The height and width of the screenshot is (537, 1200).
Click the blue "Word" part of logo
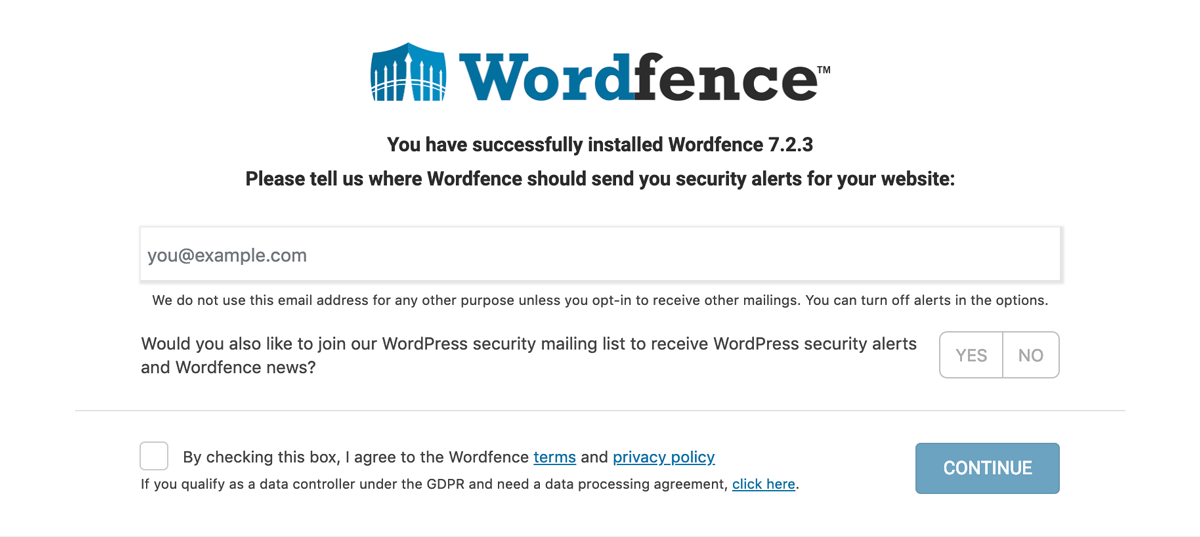(x=546, y=77)
